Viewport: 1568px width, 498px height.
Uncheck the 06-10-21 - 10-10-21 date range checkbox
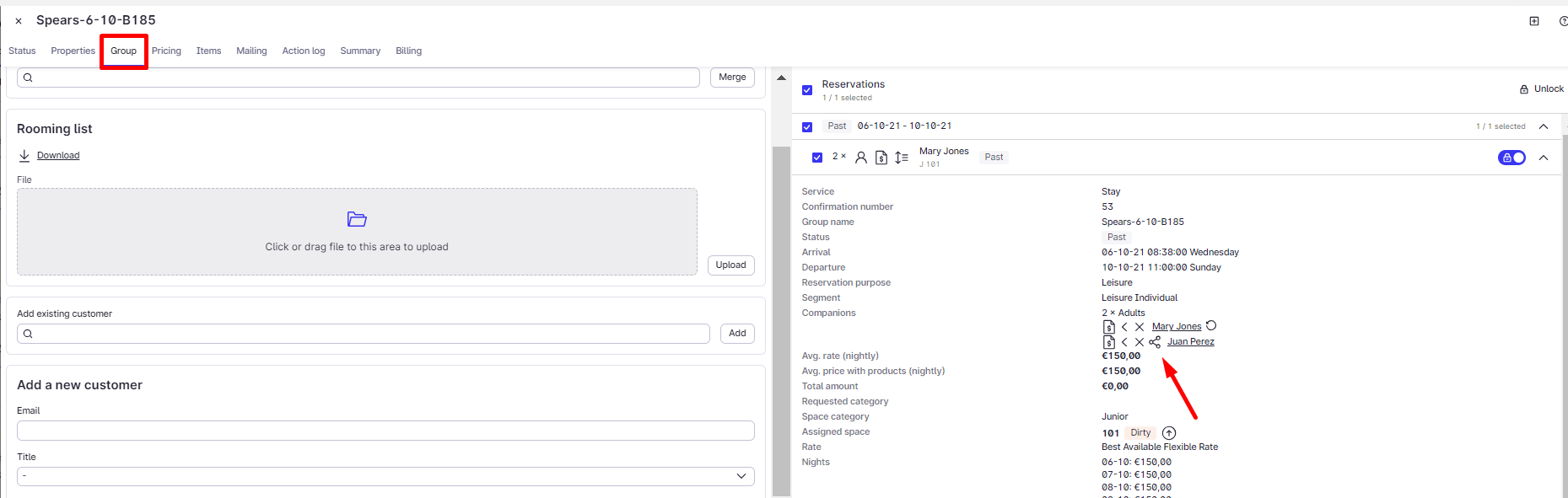(x=807, y=127)
